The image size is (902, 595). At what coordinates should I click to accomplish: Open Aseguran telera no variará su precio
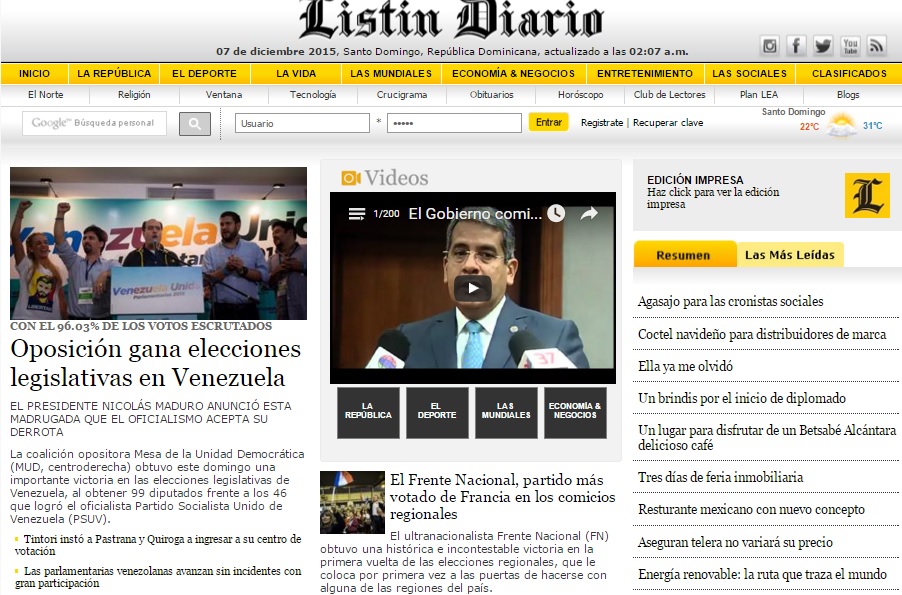[x=735, y=542]
